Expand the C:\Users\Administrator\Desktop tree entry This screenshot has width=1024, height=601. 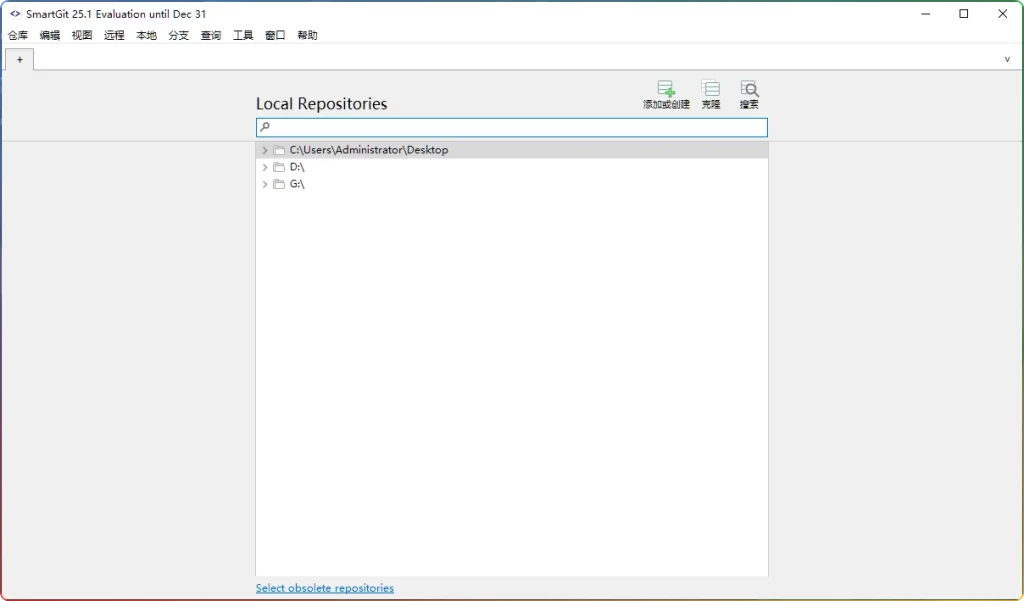pos(264,149)
